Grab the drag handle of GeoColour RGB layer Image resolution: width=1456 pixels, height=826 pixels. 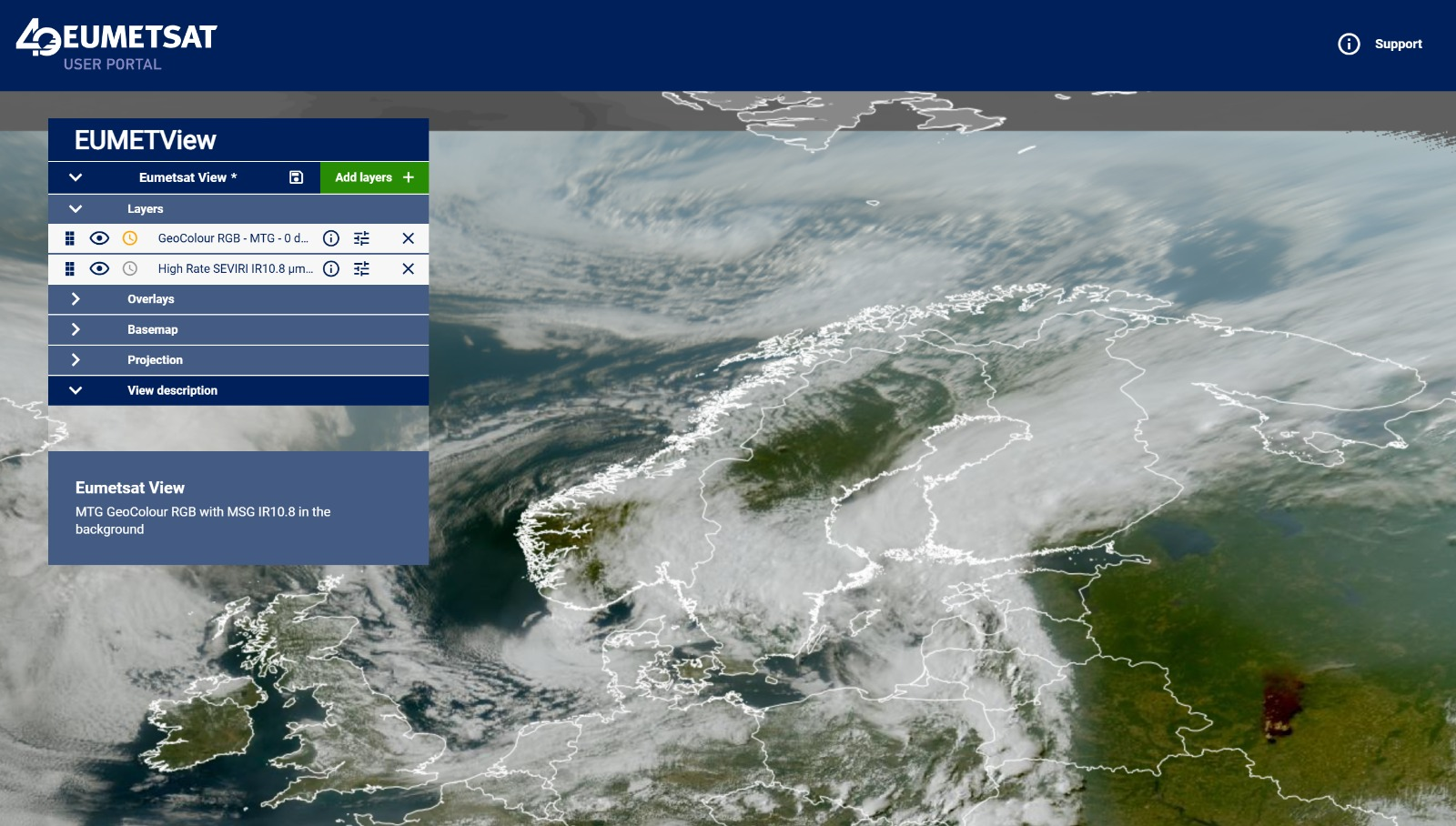pyautogui.click(x=69, y=238)
